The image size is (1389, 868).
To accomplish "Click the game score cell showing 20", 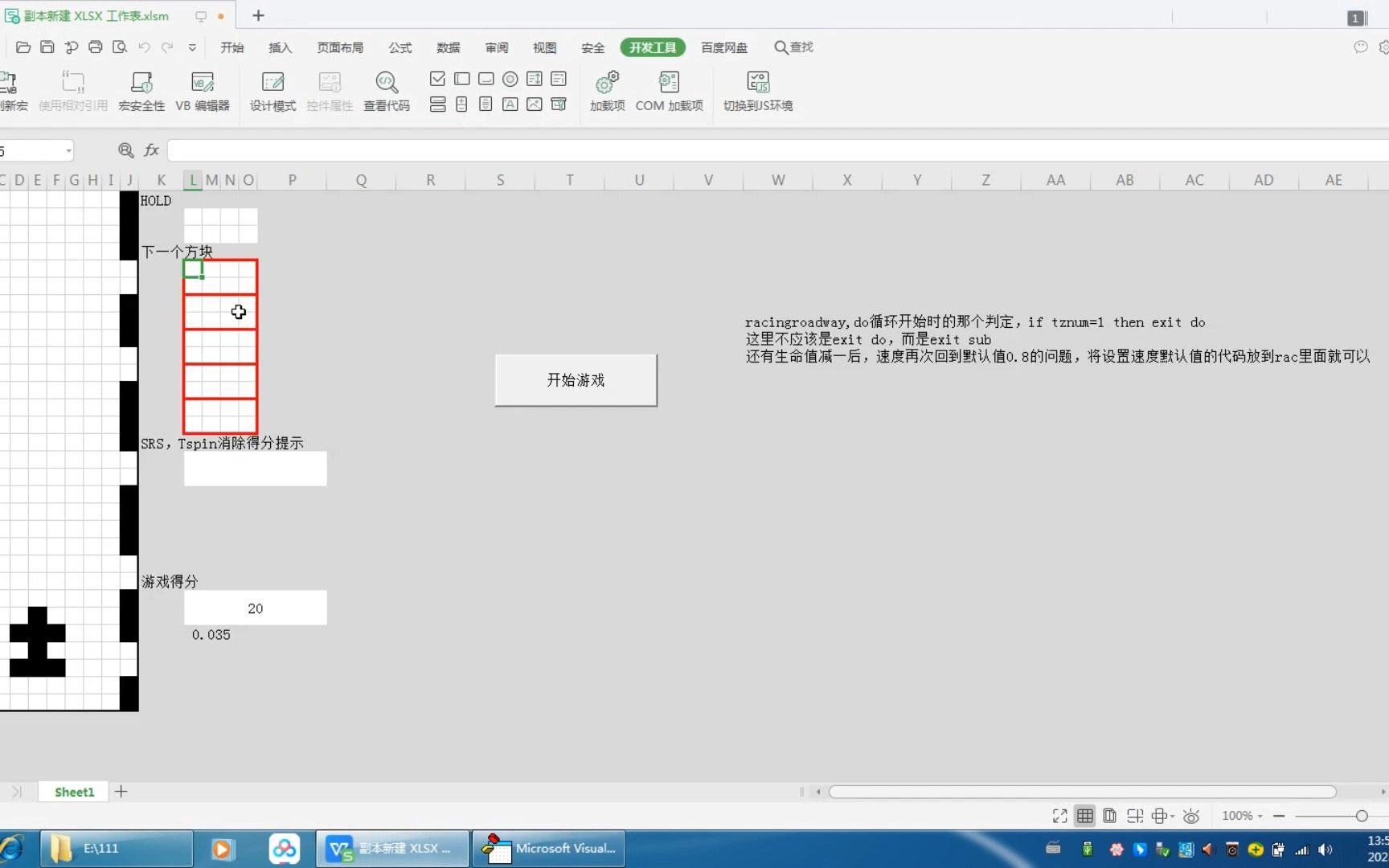I will [x=255, y=608].
